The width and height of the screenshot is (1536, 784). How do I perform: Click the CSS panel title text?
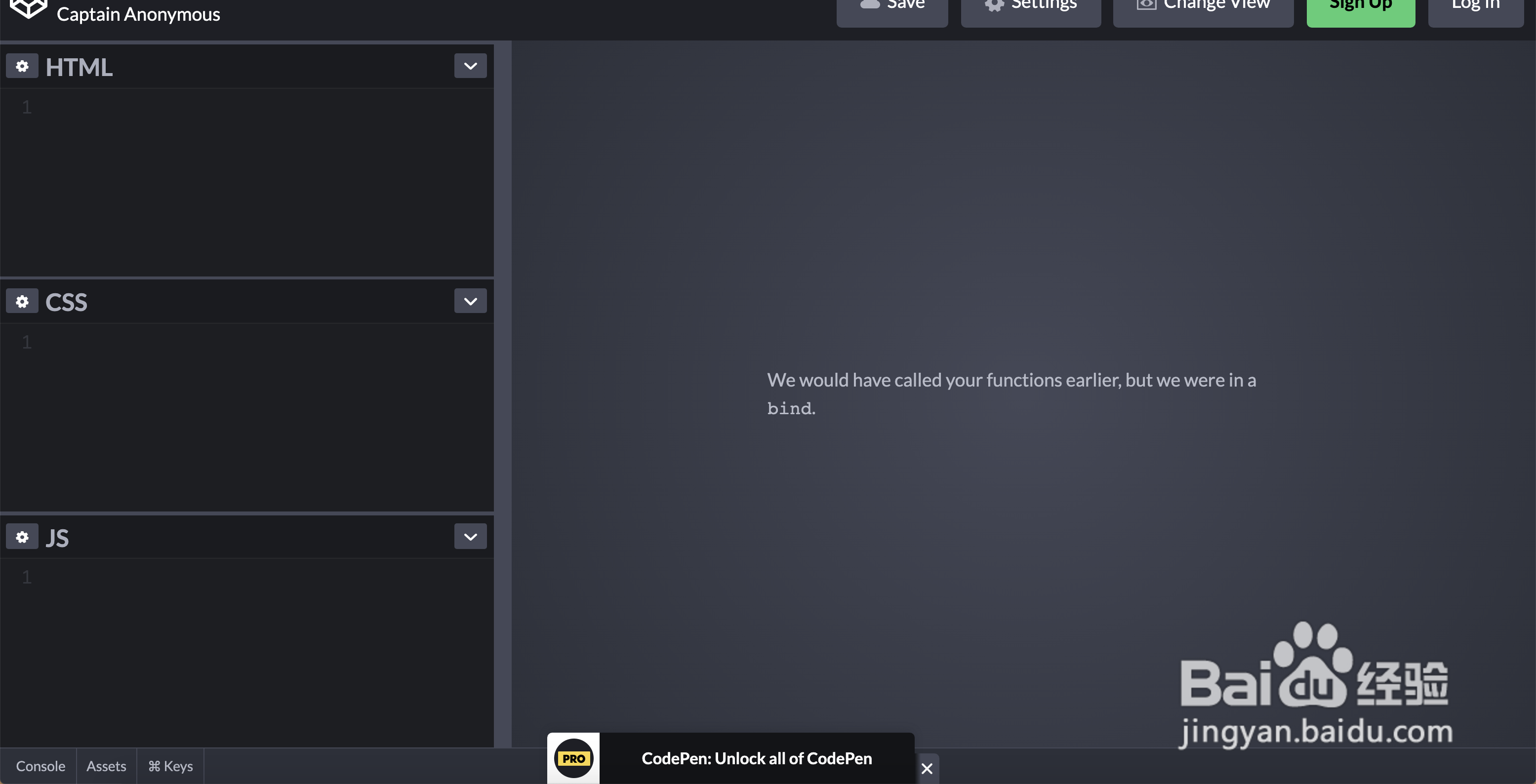tap(66, 302)
